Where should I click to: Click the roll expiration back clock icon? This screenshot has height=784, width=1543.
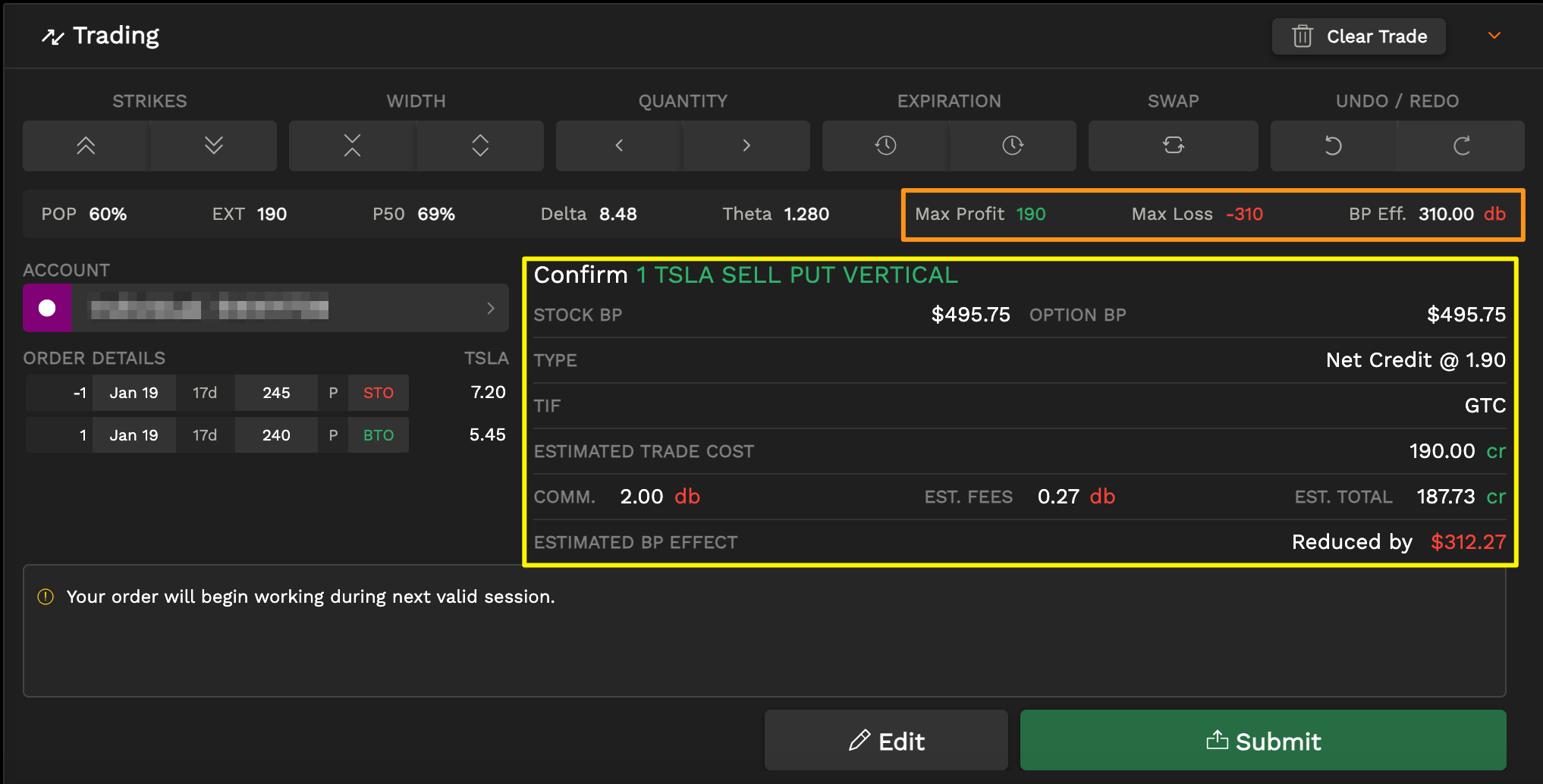click(885, 146)
